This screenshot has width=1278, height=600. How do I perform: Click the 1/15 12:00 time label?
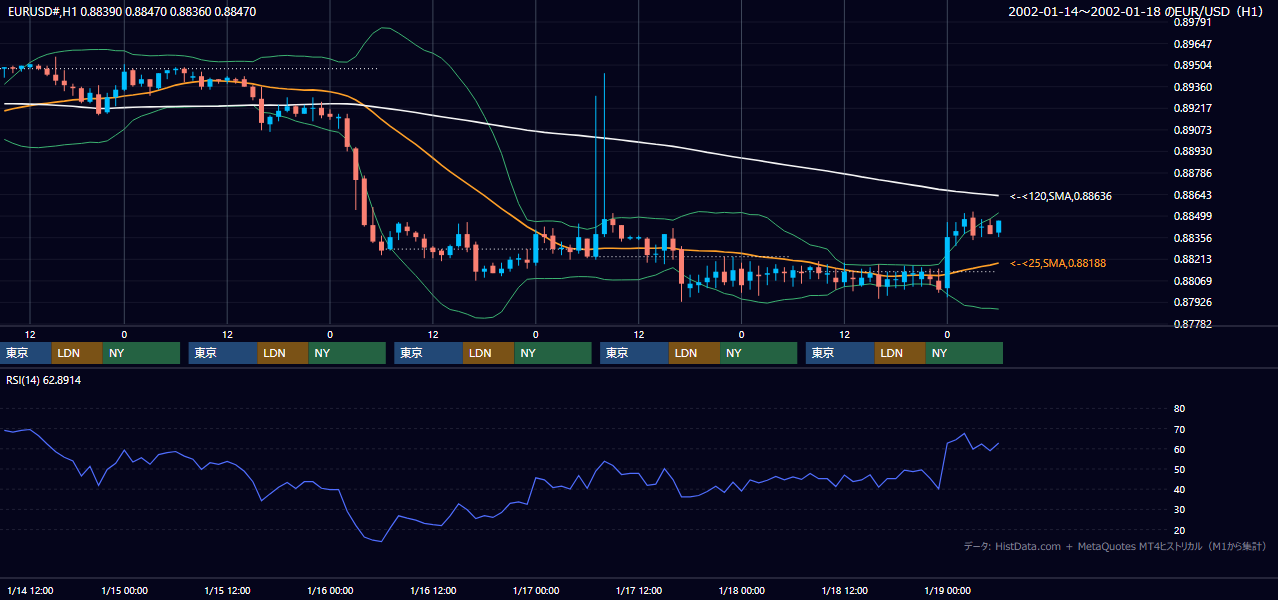coord(226,591)
